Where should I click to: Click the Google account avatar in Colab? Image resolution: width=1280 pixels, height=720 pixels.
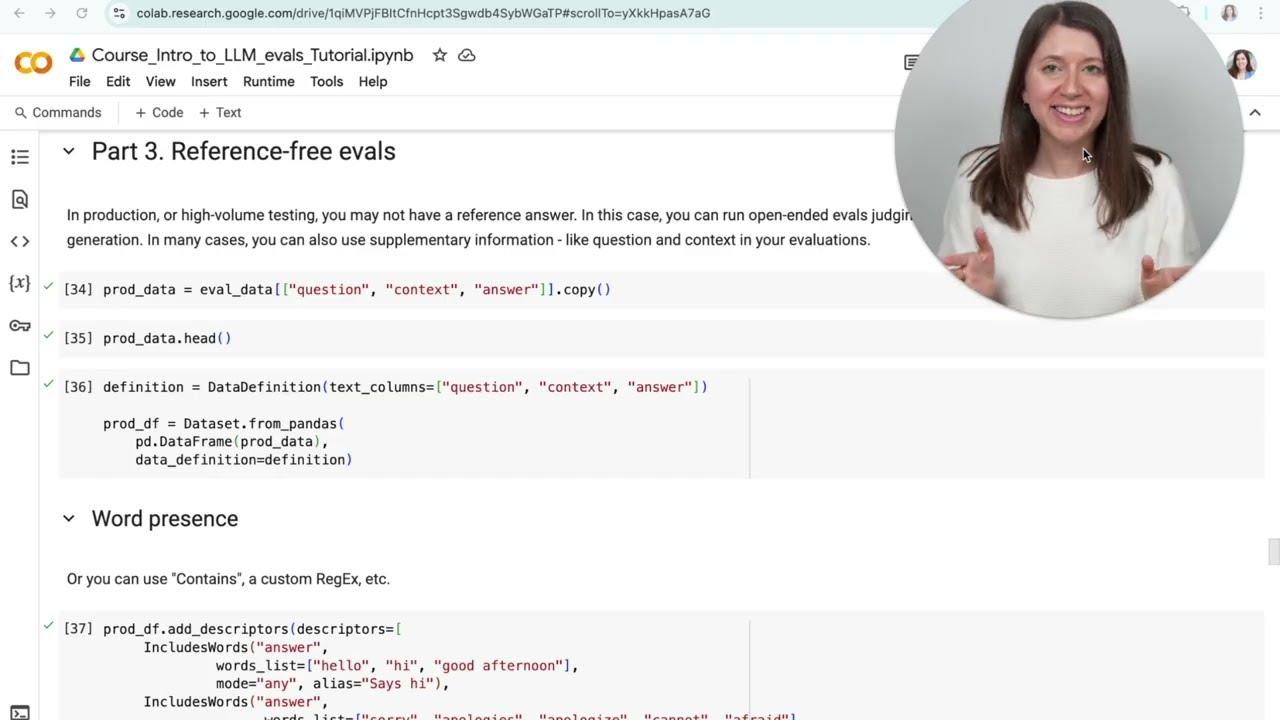1241,64
